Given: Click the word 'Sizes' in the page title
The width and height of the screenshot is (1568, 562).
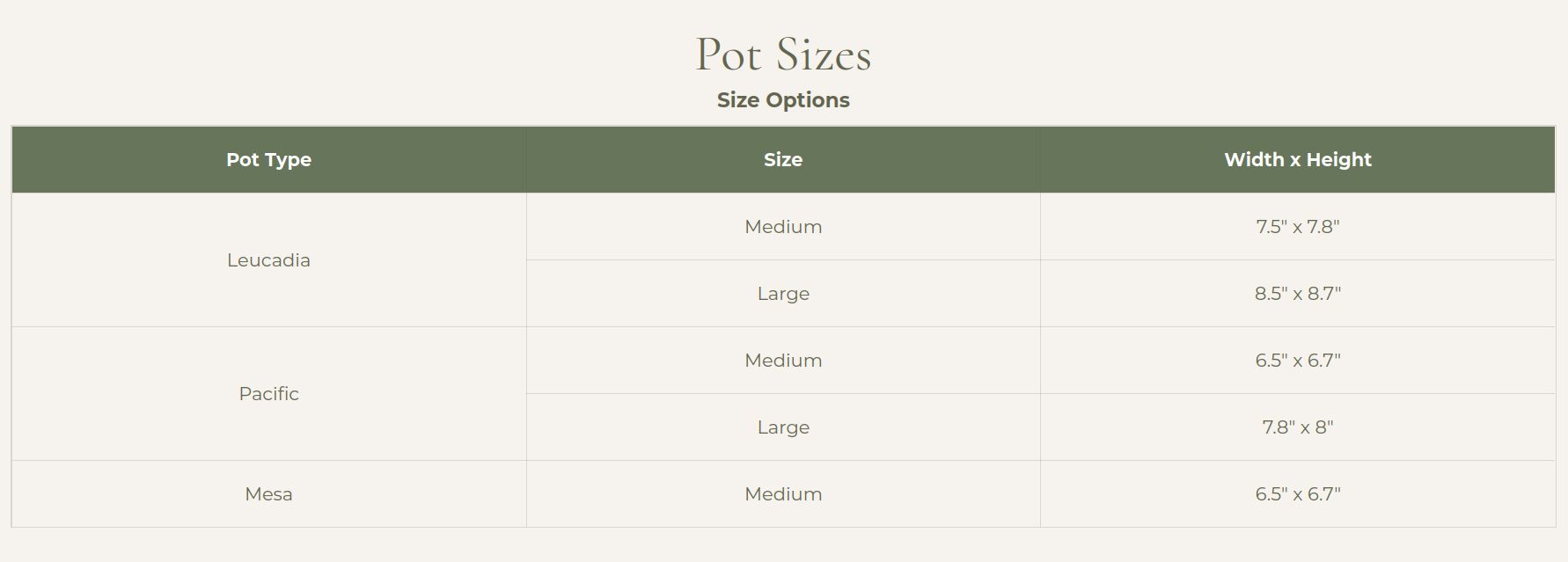Looking at the screenshot, I should (x=824, y=55).
